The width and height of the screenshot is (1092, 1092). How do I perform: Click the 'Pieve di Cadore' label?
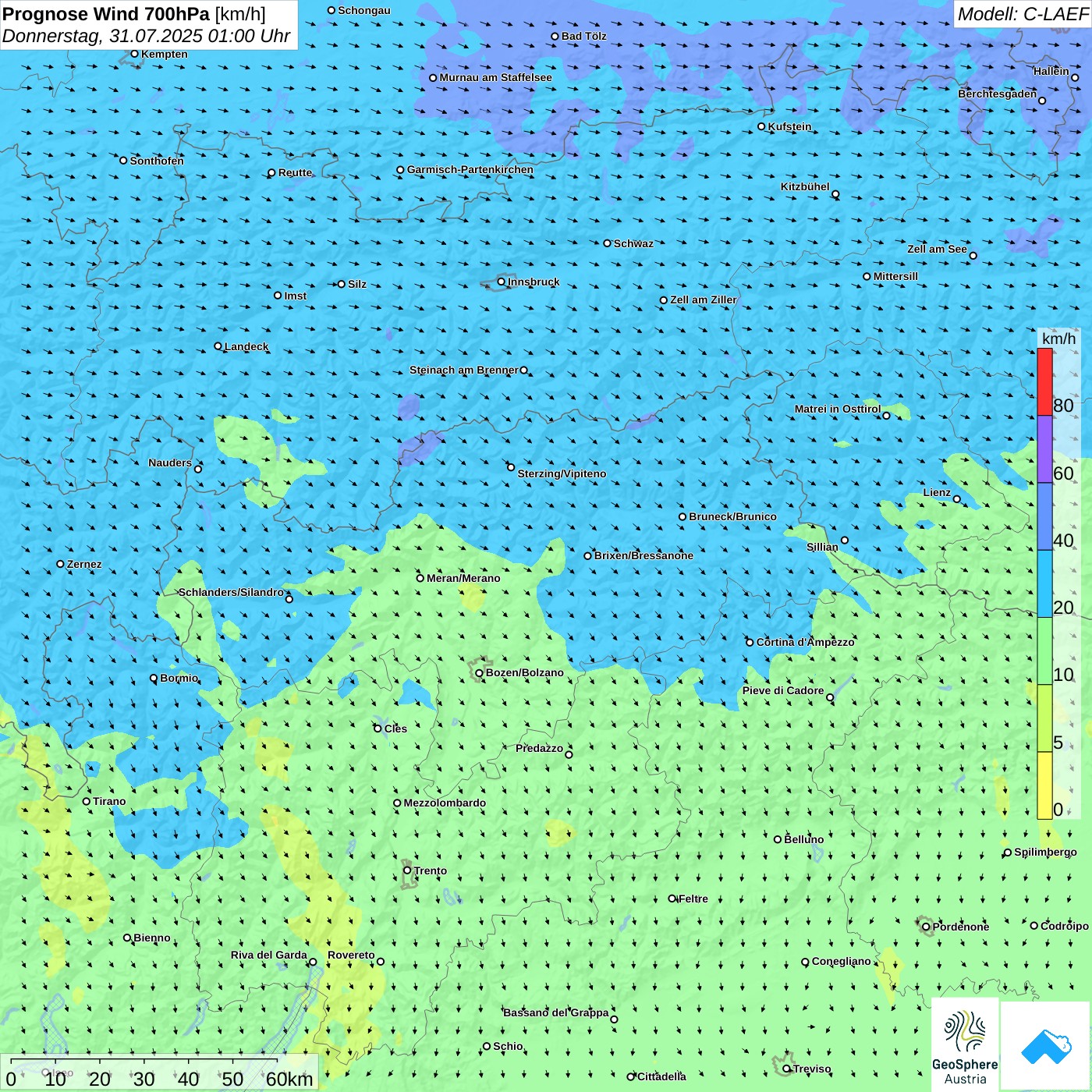tap(783, 690)
